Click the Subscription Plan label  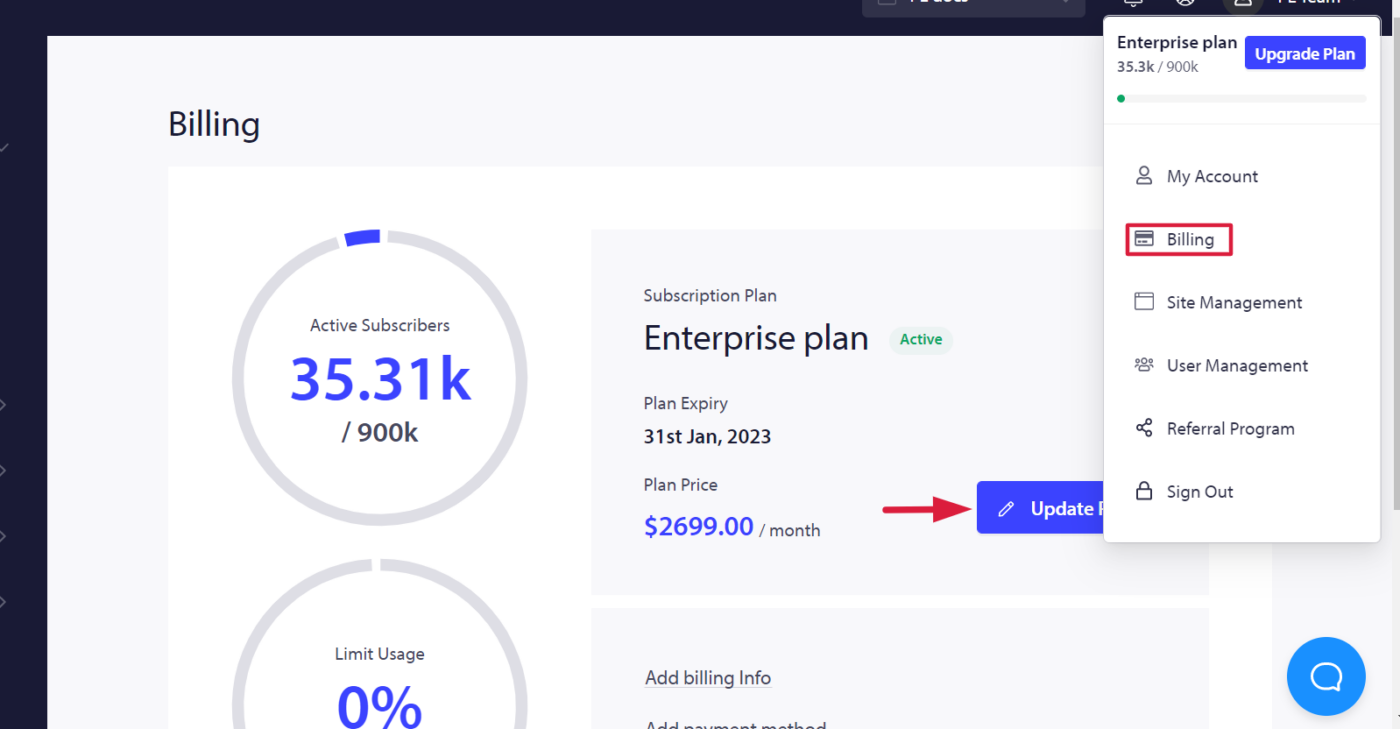(710, 295)
